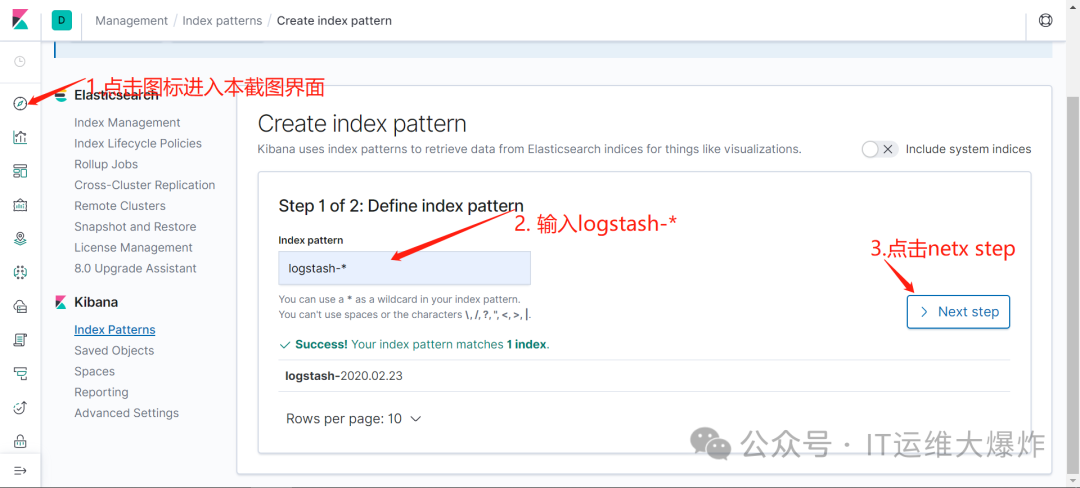Click the Index patterns breadcrumb

(222, 21)
